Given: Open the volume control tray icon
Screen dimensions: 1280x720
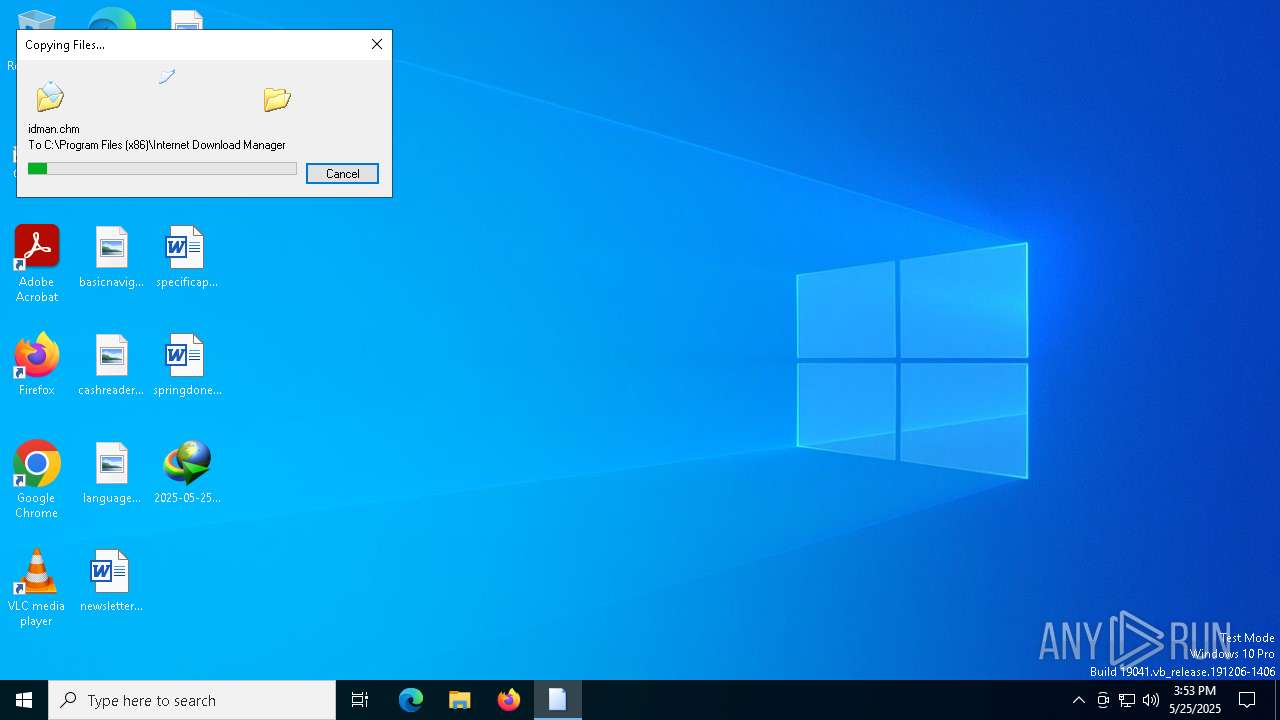Looking at the screenshot, I should pos(1151,700).
